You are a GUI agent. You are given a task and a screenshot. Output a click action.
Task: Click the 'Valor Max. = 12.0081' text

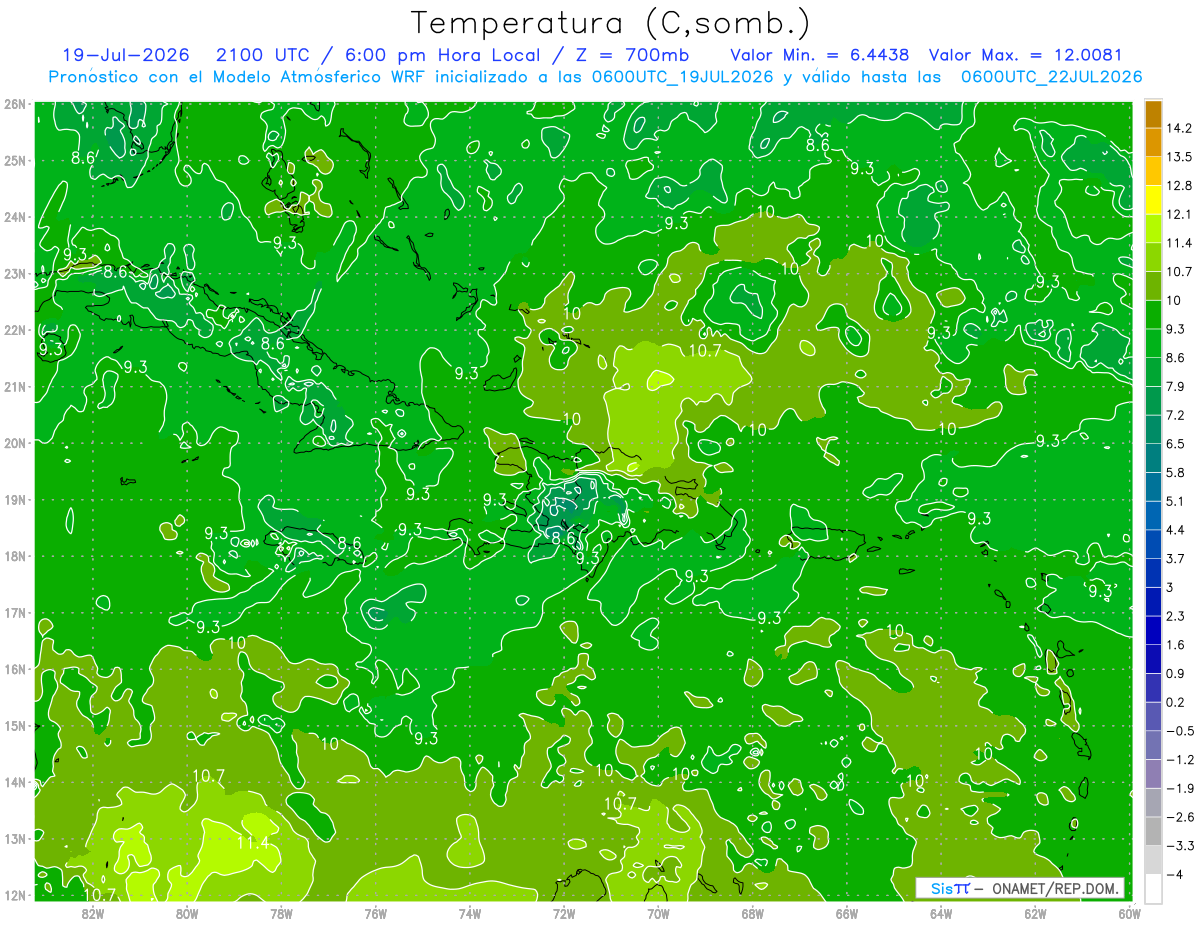[1025, 55]
